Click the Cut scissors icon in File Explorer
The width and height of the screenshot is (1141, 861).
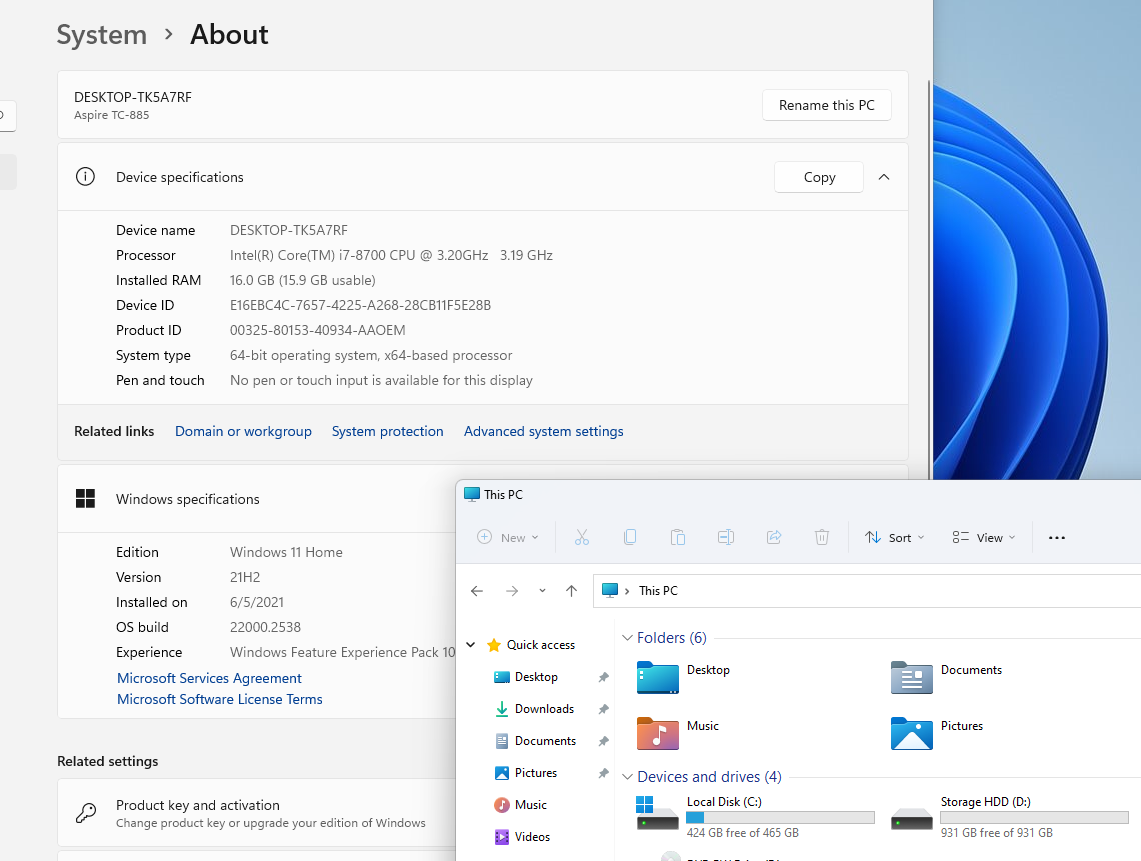(x=581, y=537)
